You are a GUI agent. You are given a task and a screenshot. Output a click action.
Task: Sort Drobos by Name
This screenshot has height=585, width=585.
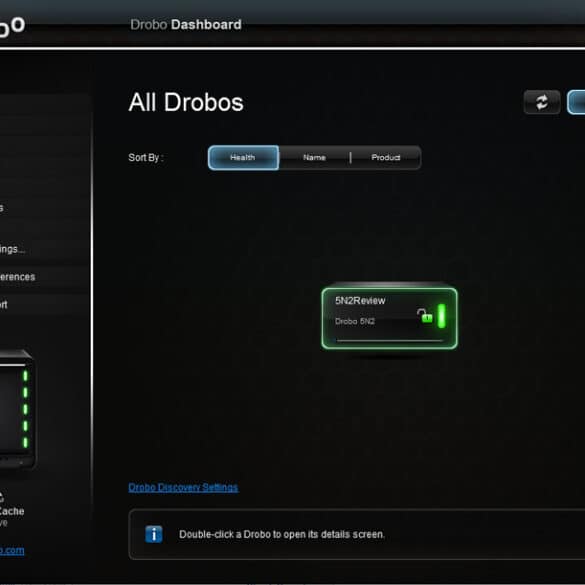314,157
